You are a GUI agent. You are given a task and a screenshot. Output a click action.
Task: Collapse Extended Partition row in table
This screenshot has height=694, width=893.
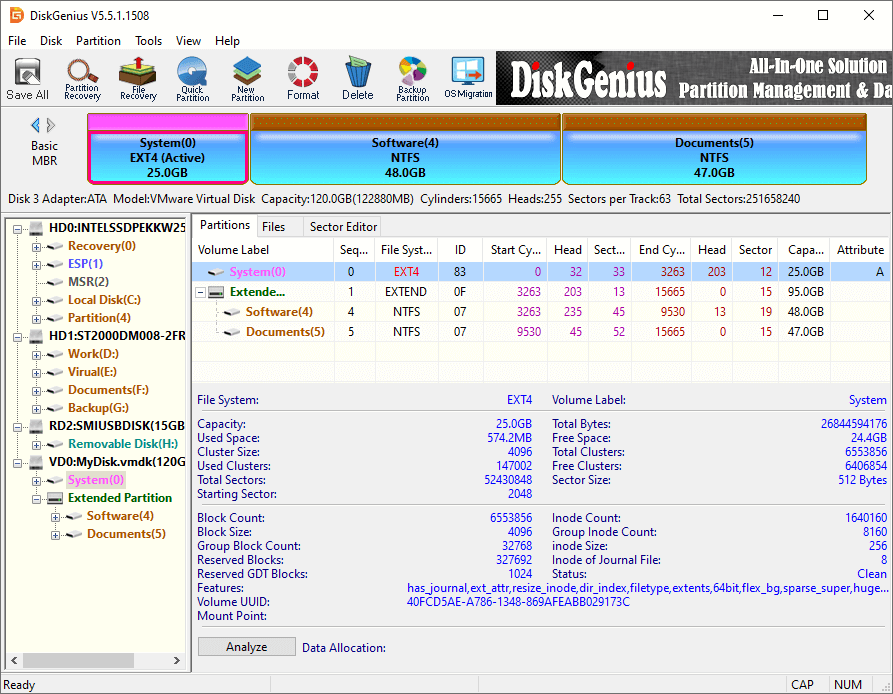201,292
